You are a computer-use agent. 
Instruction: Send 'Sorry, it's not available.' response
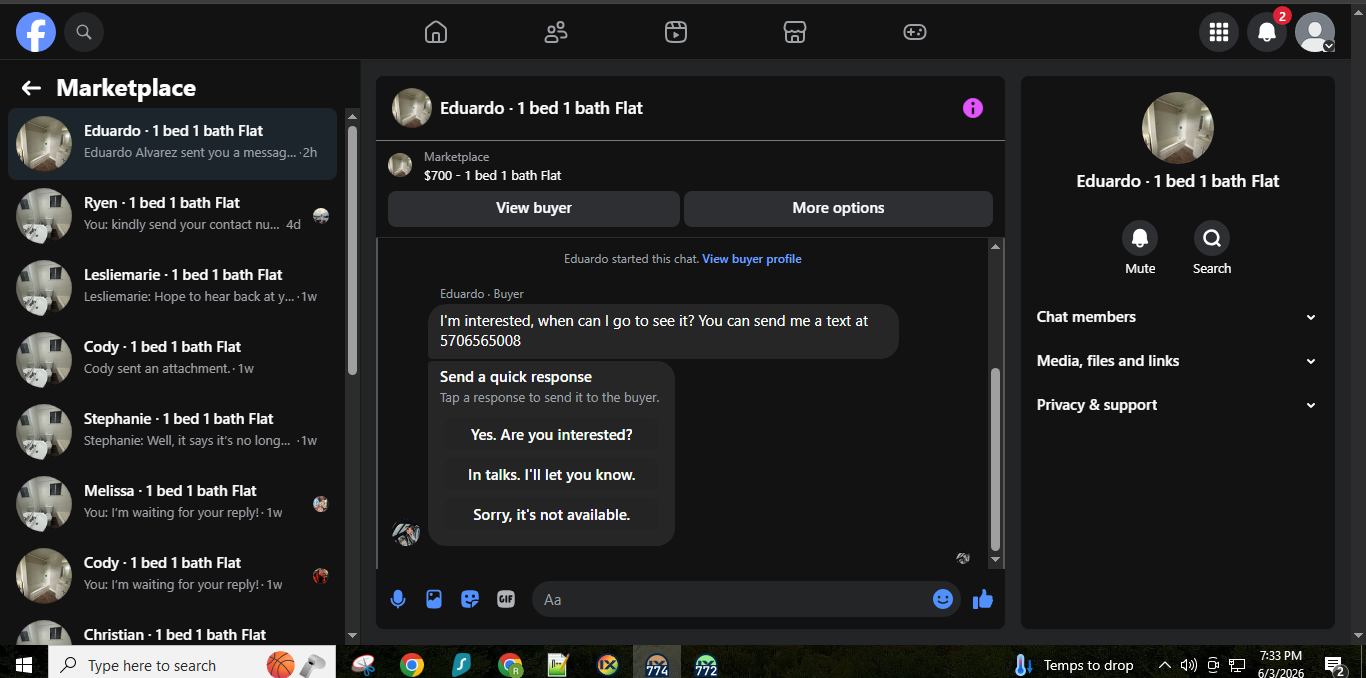551,515
